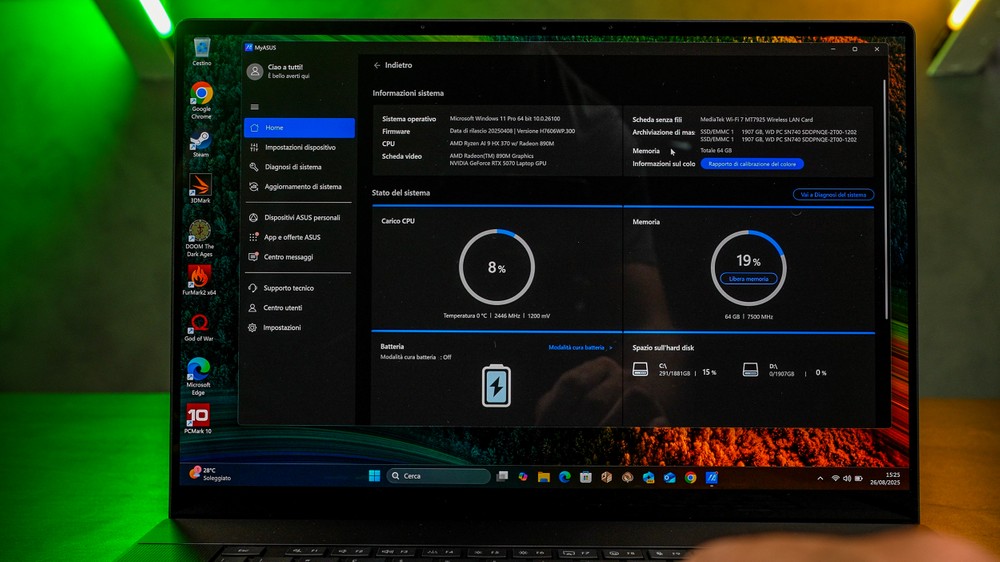Select Home in the MyASUS sidebar
1000x562 pixels.
(299, 128)
